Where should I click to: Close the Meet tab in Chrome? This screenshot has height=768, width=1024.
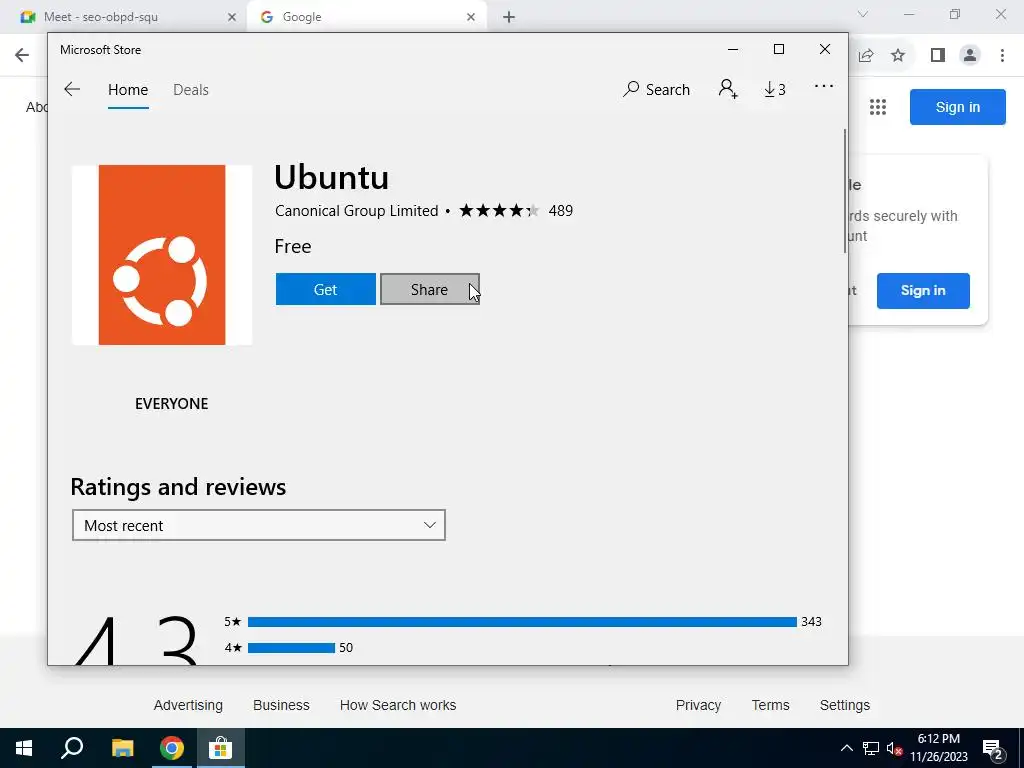click(231, 17)
